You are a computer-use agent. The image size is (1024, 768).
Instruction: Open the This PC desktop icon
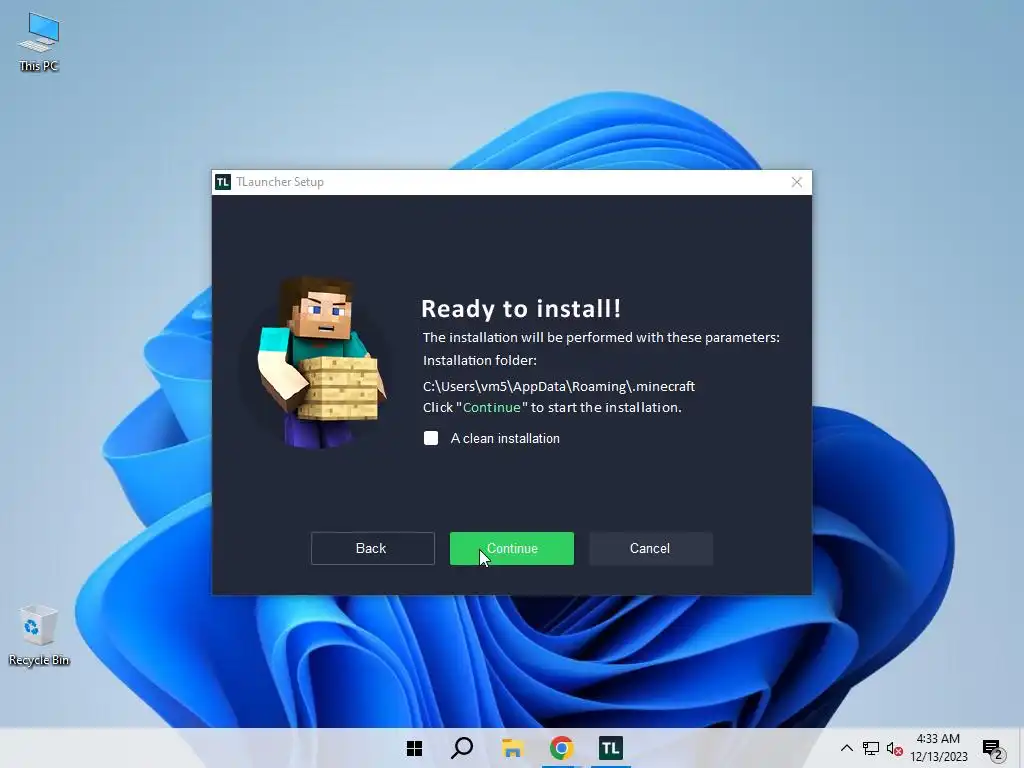(x=39, y=42)
